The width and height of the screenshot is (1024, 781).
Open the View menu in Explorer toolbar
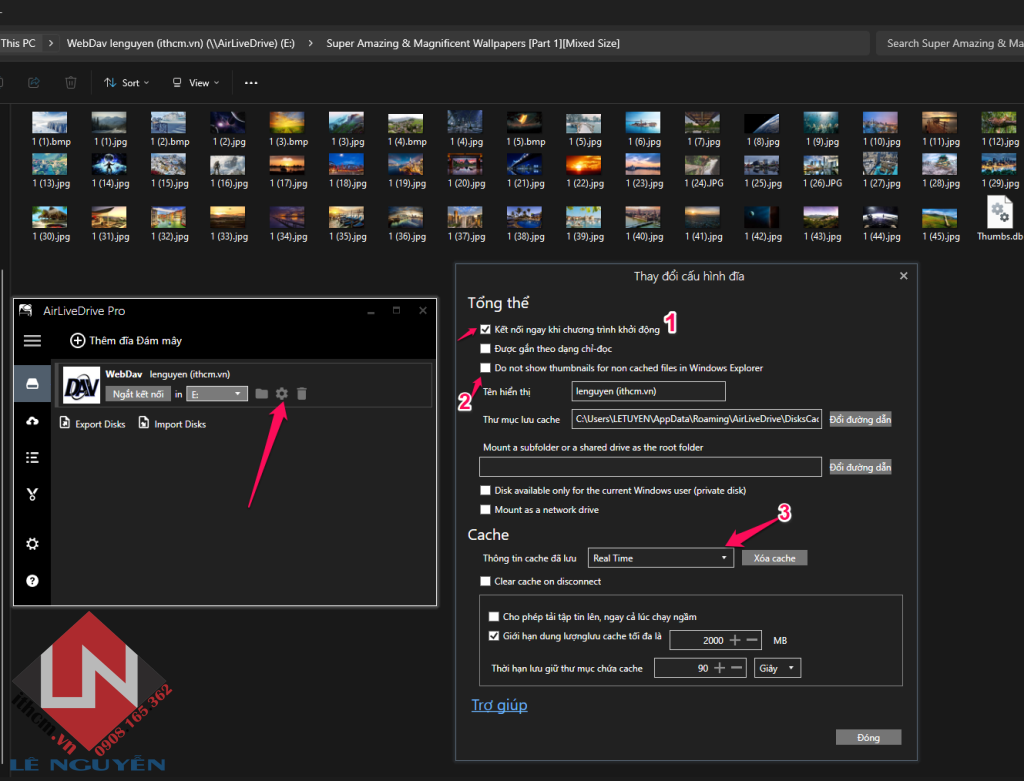197,83
